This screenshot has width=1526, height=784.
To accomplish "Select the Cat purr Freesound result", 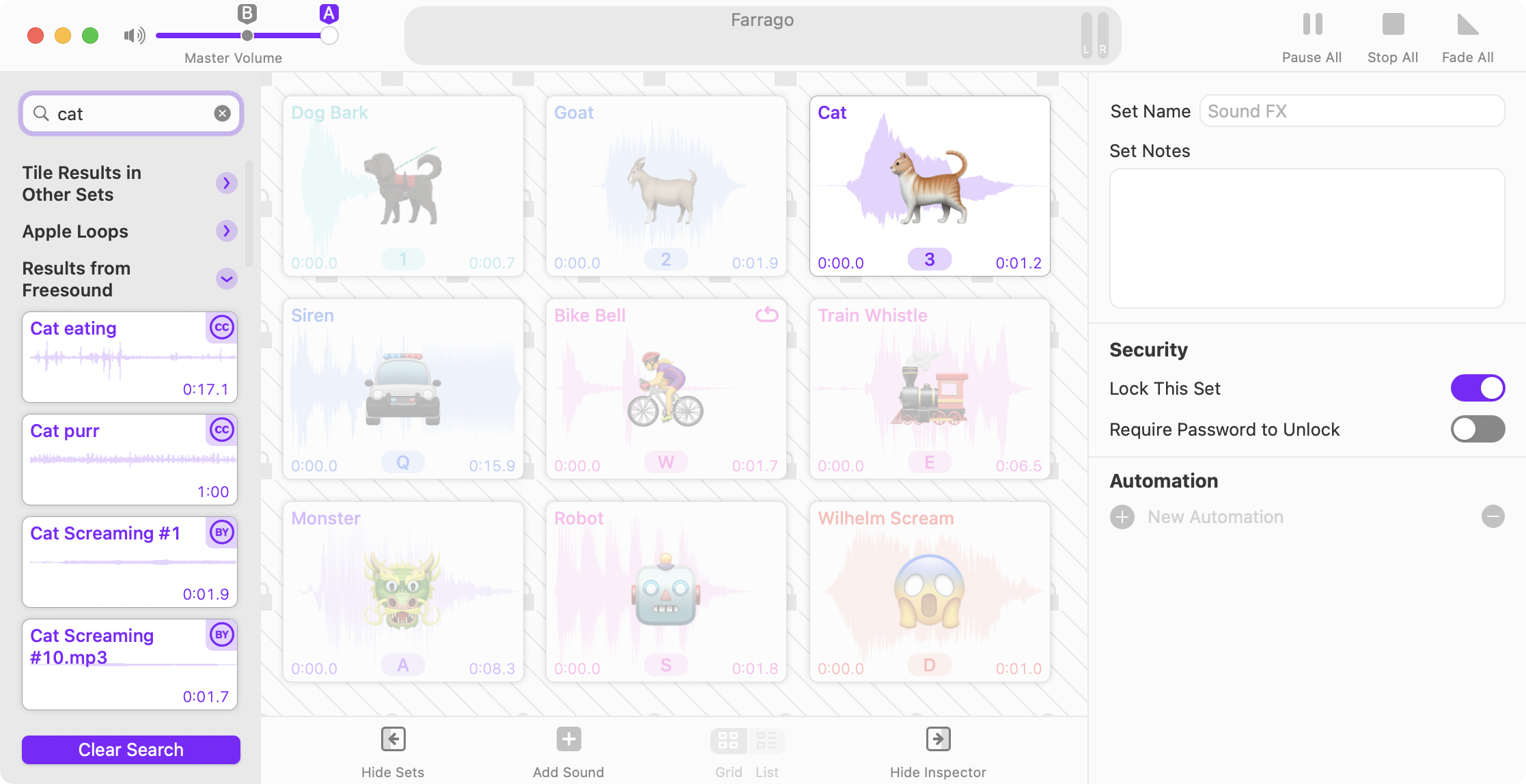I will tap(130, 460).
